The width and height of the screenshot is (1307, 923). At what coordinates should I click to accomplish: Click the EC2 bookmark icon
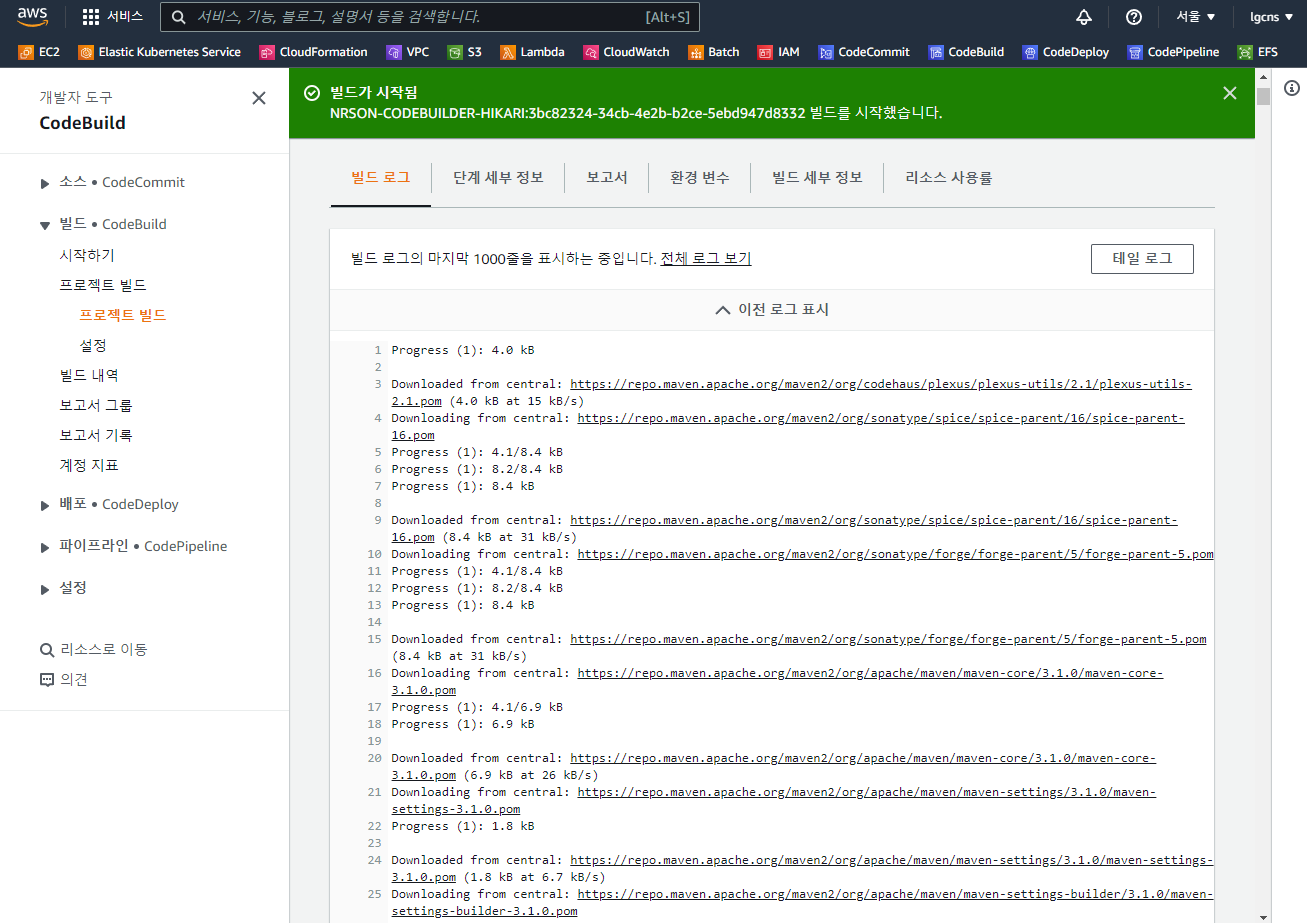point(26,52)
